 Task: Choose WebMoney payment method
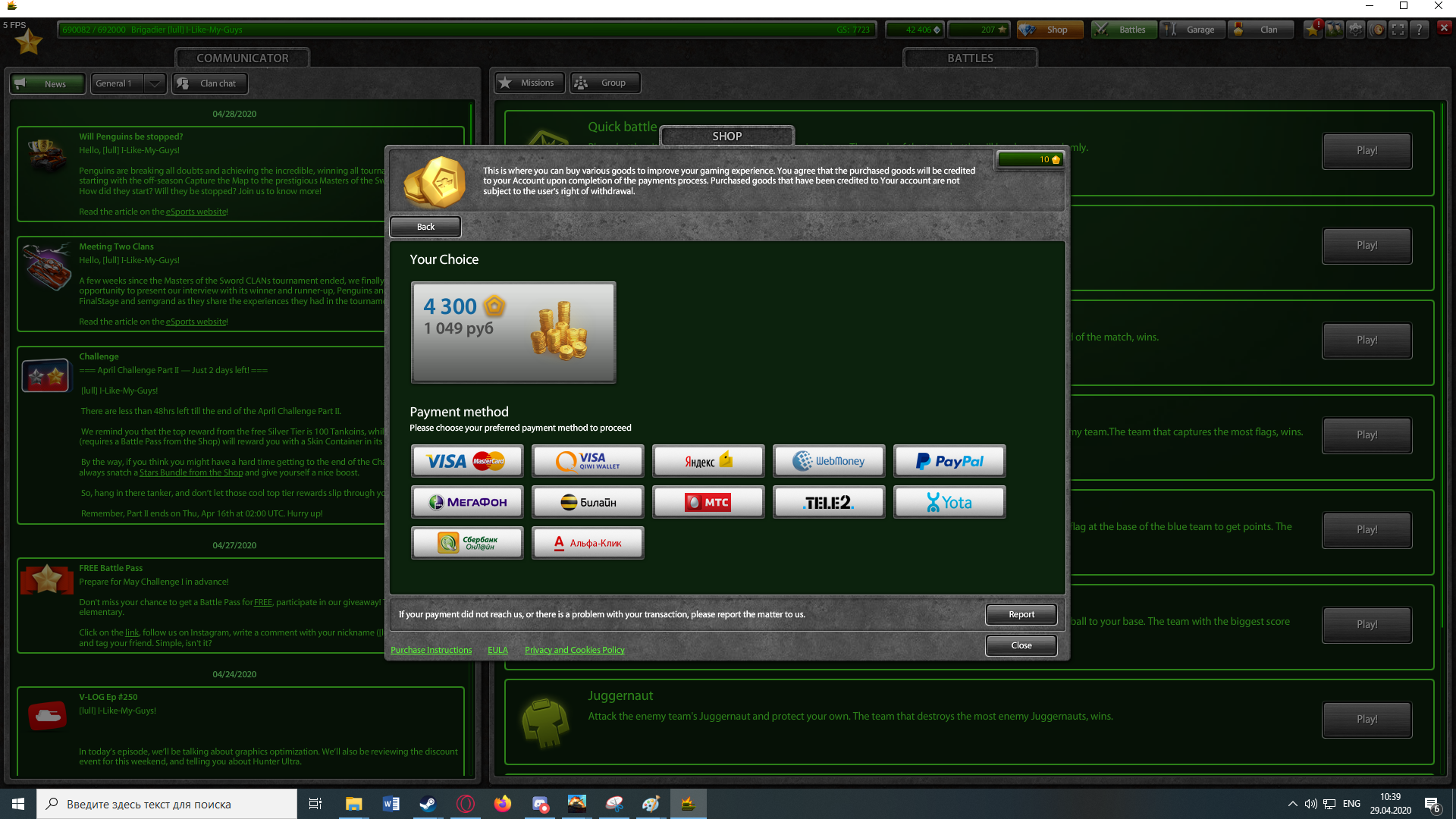(x=829, y=461)
